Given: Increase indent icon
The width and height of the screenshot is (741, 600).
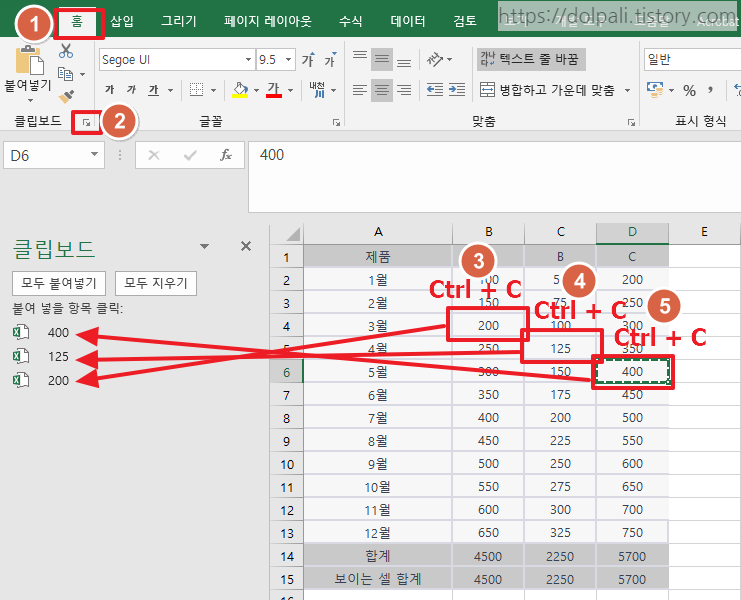Looking at the screenshot, I should pyautogui.click(x=457, y=90).
